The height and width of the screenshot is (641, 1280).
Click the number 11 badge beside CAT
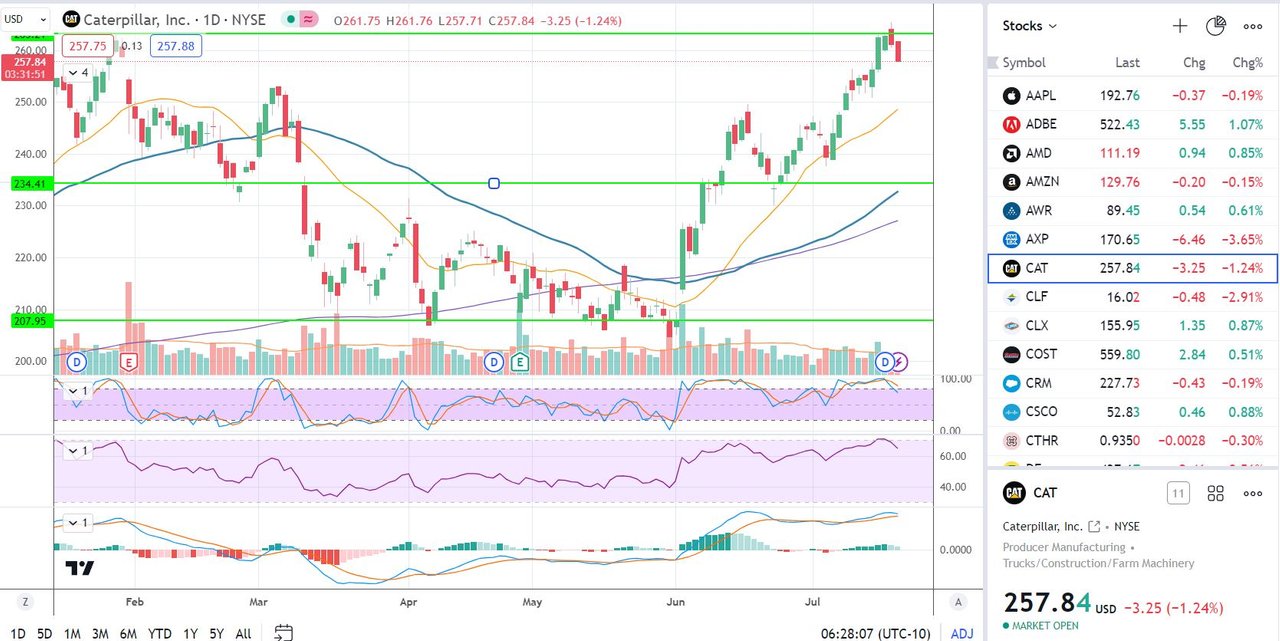(1178, 493)
